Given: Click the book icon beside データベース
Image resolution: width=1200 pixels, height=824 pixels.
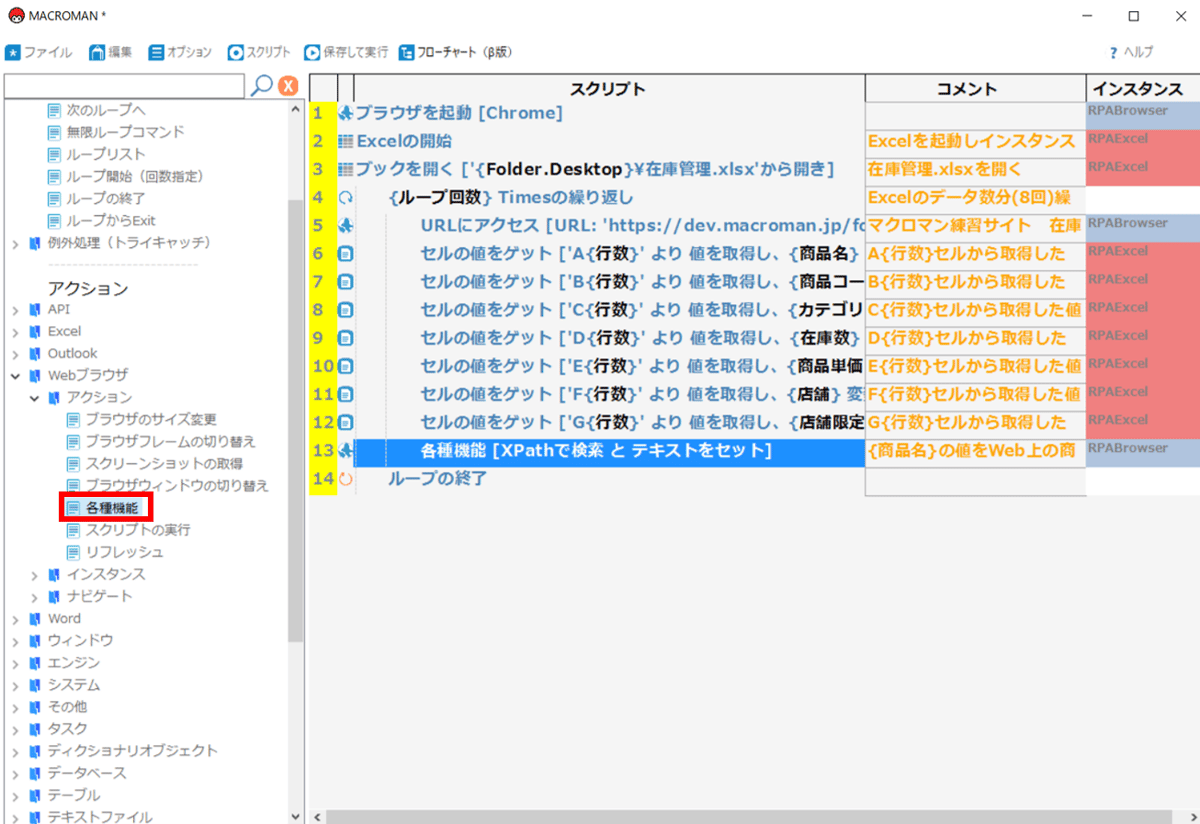Looking at the screenshot, I should [x=36, y=773].
